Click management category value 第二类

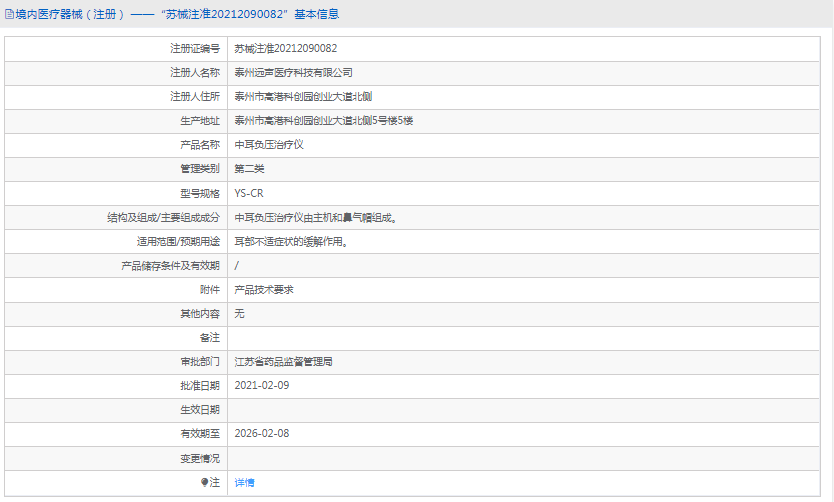pos(249,169)
